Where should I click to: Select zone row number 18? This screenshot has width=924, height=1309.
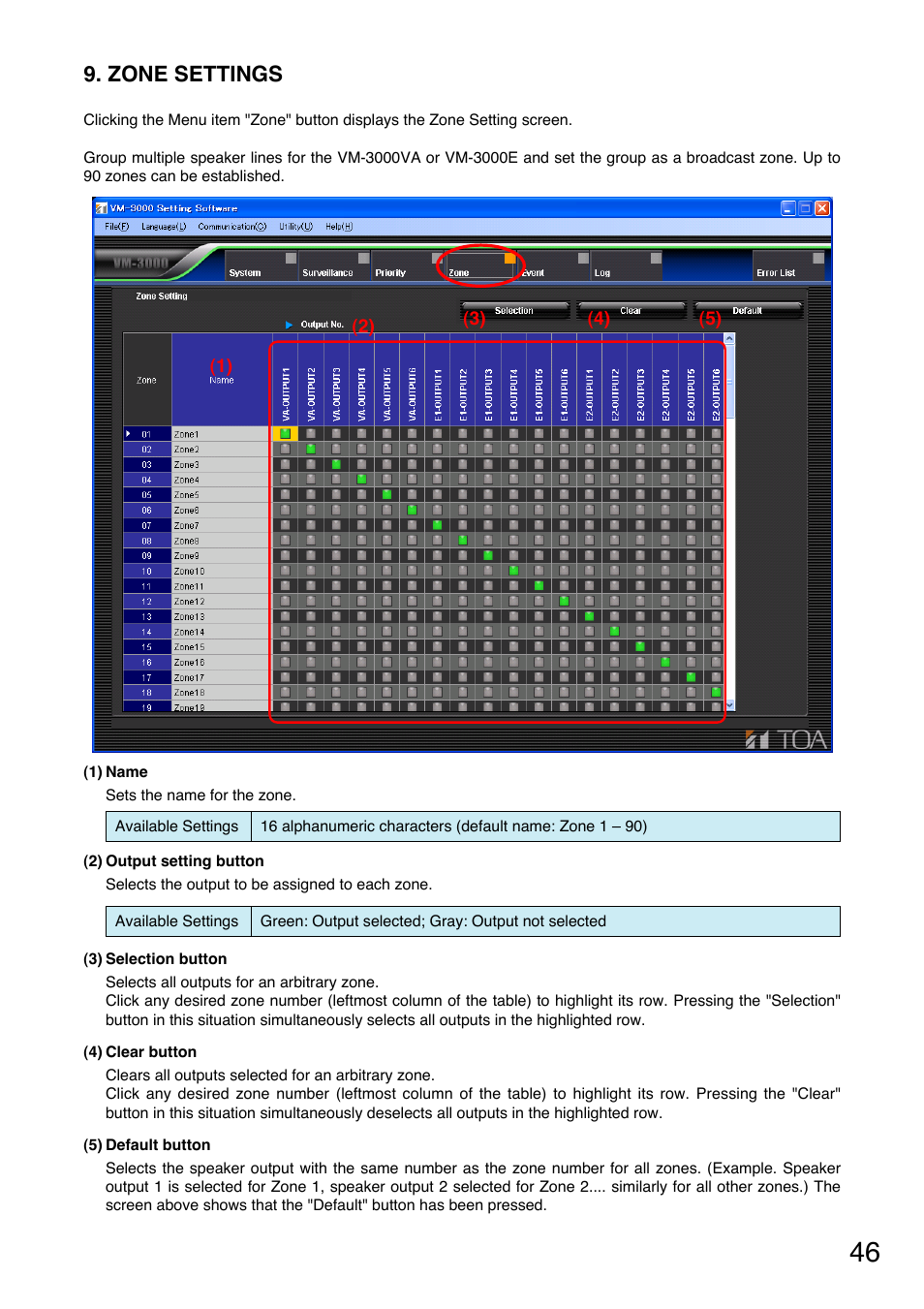[147, 692]
